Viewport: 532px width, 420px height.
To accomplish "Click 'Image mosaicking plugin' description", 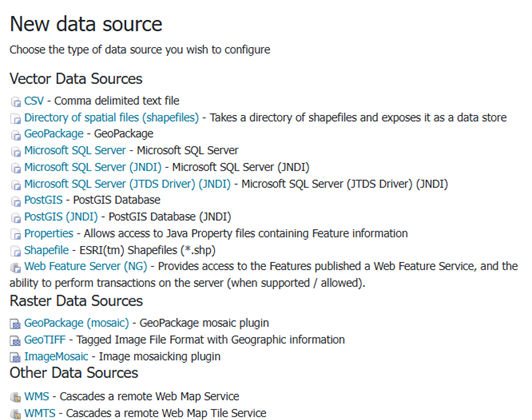I will (x=160, y=356).
